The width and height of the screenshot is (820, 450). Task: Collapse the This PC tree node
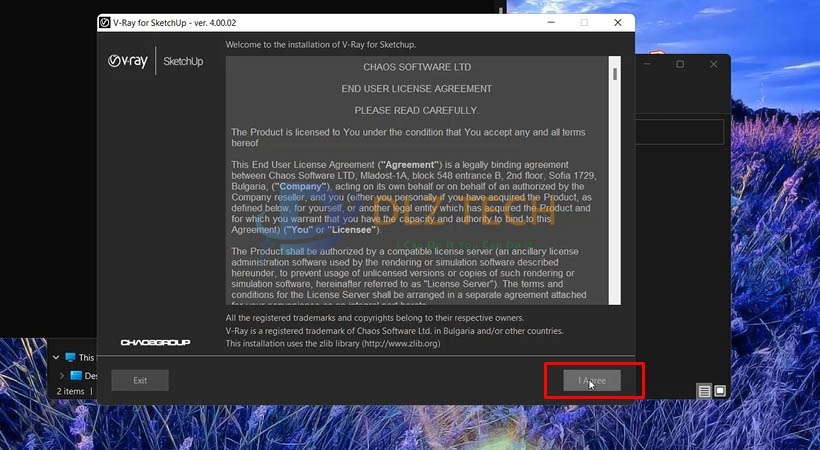click(x=54, y=357)
